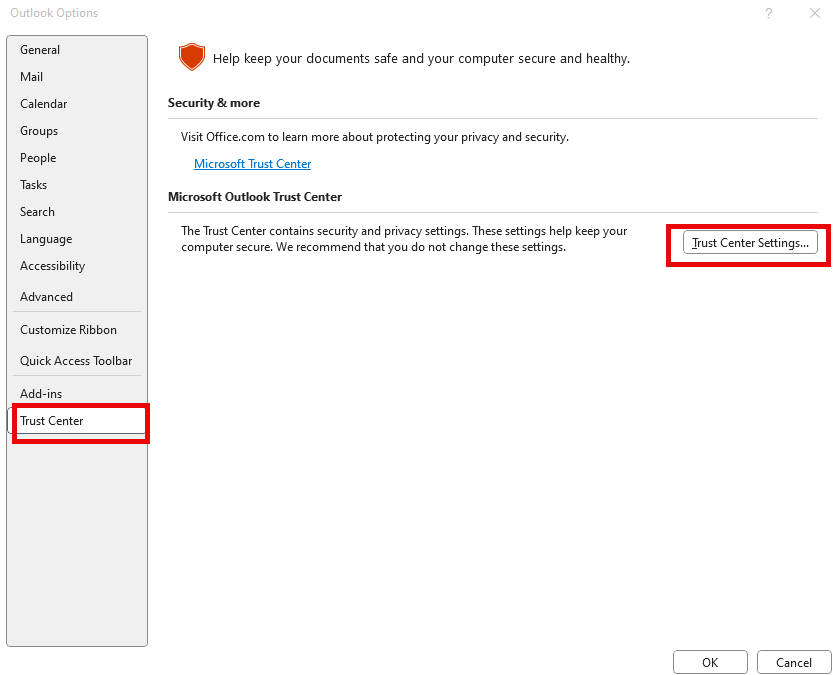Select the Accessibility category

(x=77, y=266)
